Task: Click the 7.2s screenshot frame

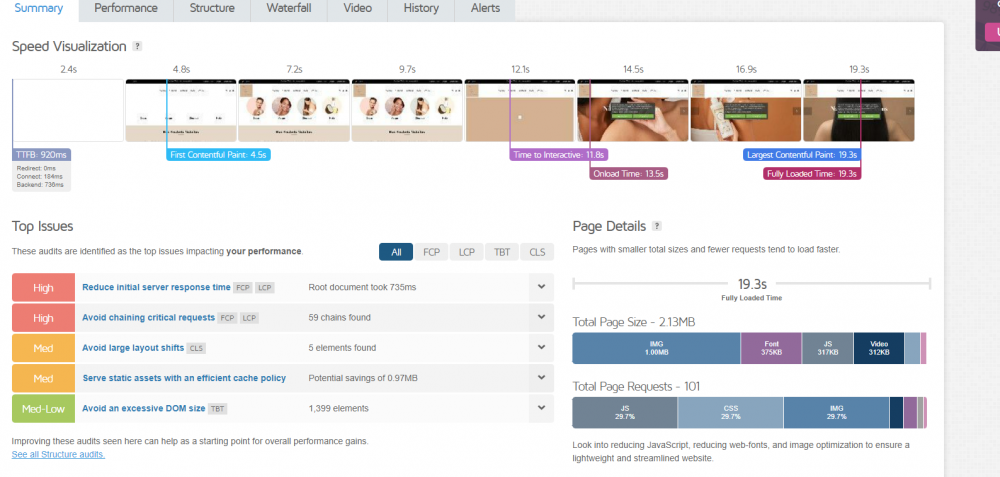Action: pyautogui.click(x=294, y=110)
